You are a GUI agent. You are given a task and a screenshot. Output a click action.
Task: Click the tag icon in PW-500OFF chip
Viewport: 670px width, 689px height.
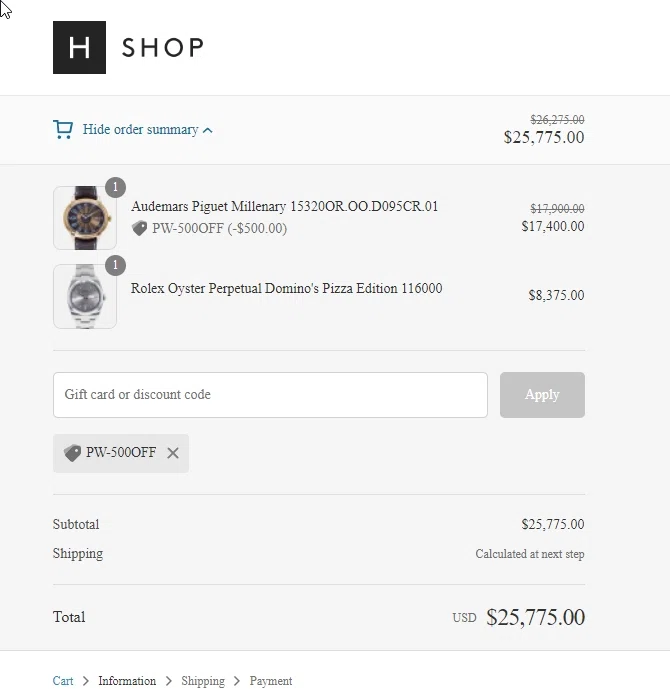[x=72, y=453]
